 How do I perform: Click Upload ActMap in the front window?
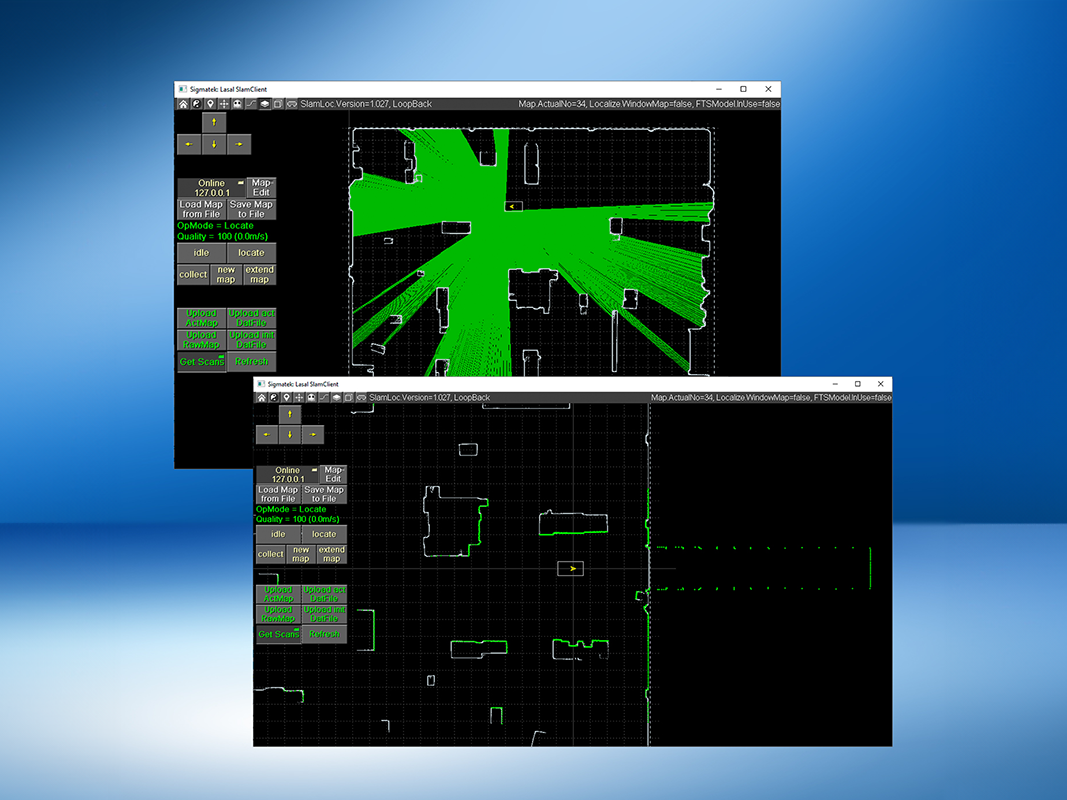coord(278,595)
